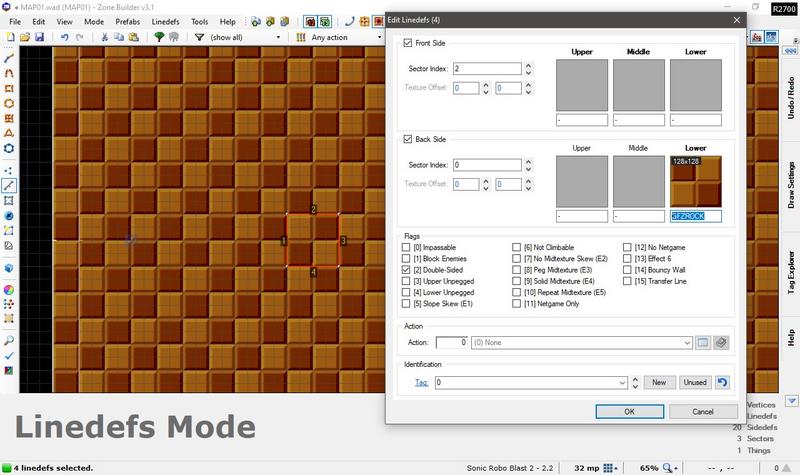Open the Prefabs menu
This screenshot has height=475, width=800.
point(127,20)
